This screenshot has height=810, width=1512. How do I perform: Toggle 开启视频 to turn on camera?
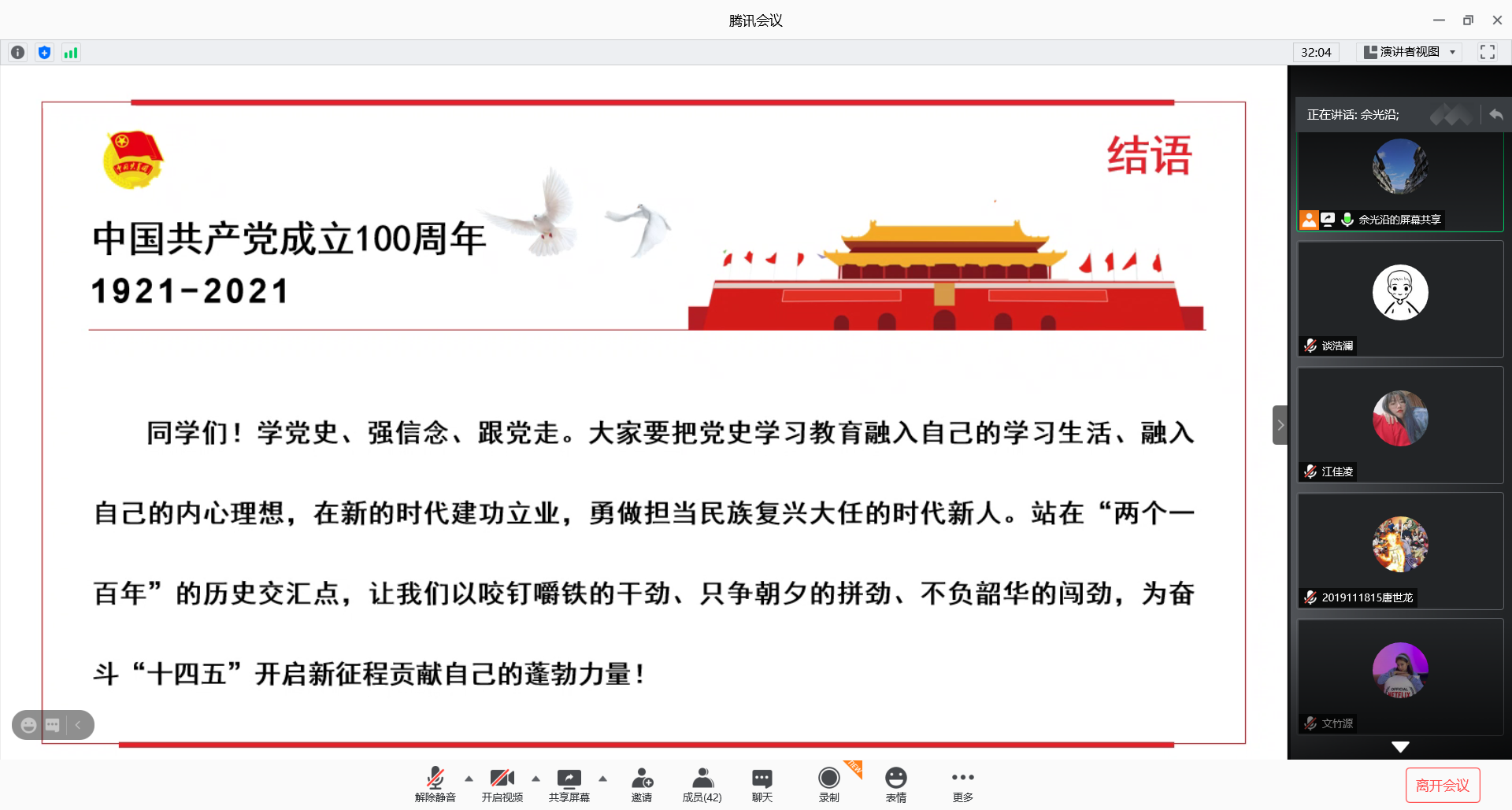tap(502, 784)
